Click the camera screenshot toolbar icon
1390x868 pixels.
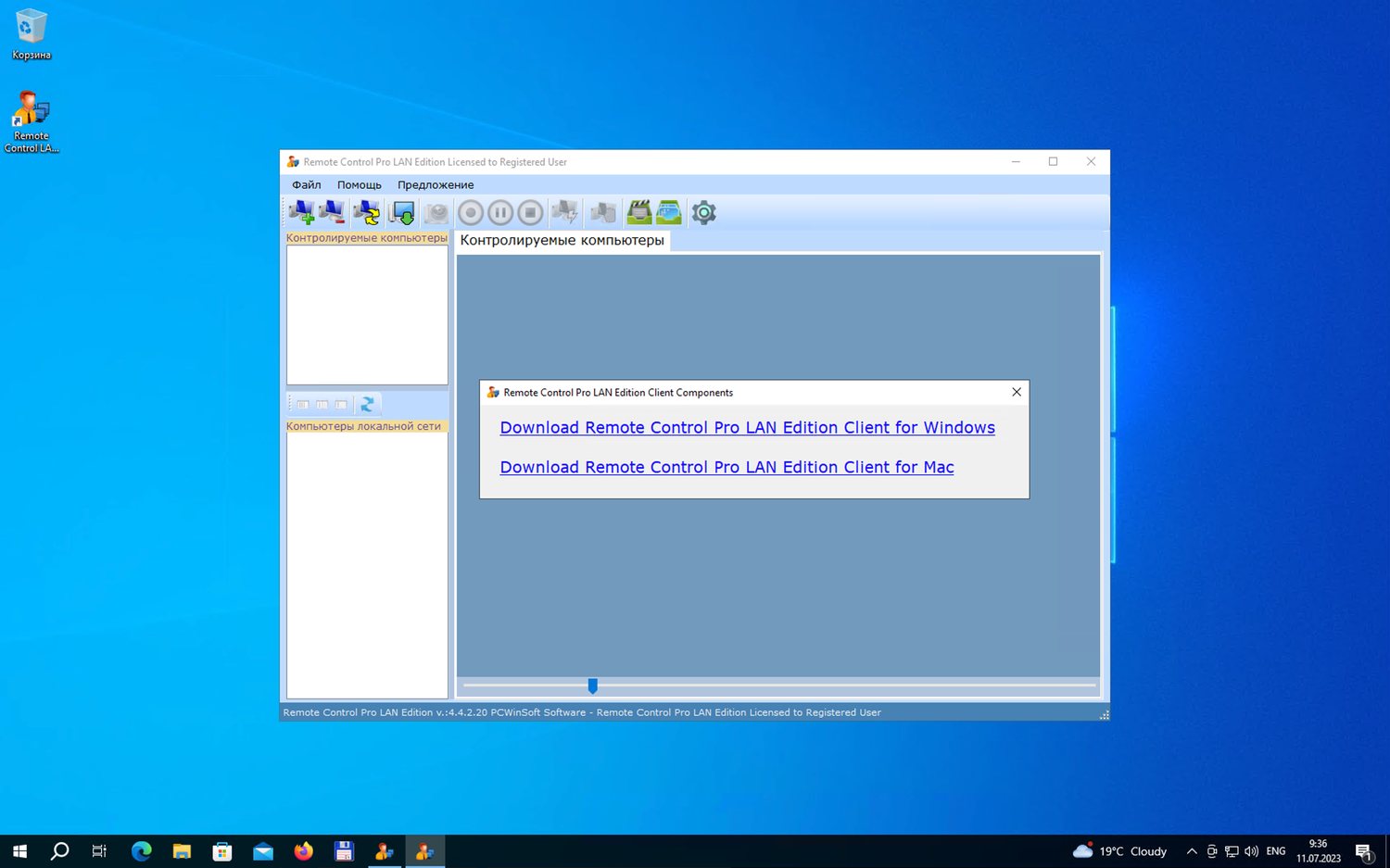point(436,212)
